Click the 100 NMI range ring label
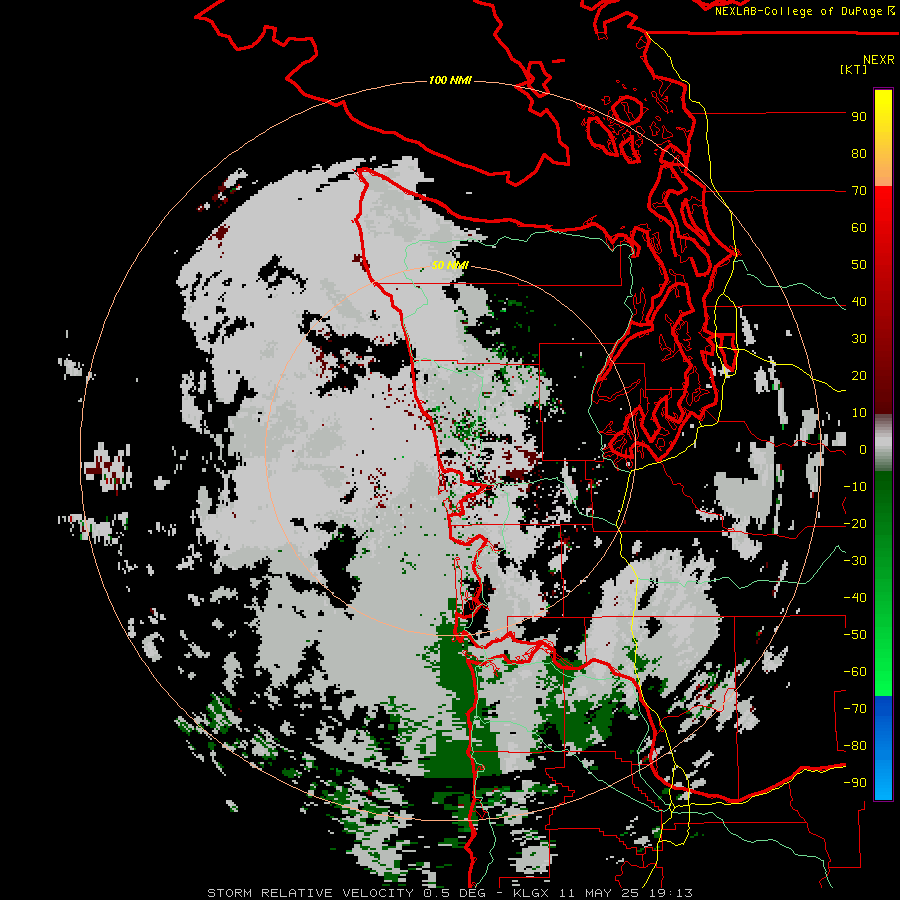 coord(450,80)
